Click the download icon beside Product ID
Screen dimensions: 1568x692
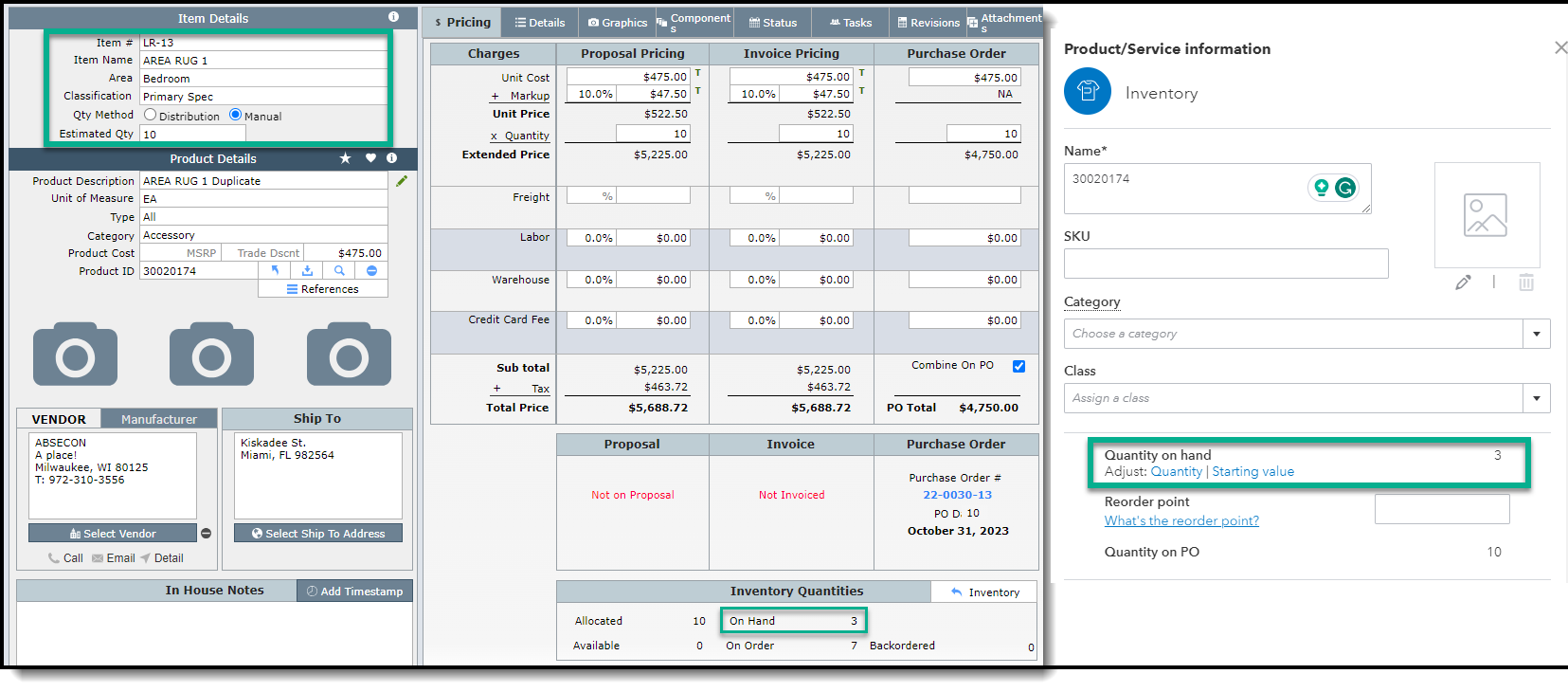[307, 270]
